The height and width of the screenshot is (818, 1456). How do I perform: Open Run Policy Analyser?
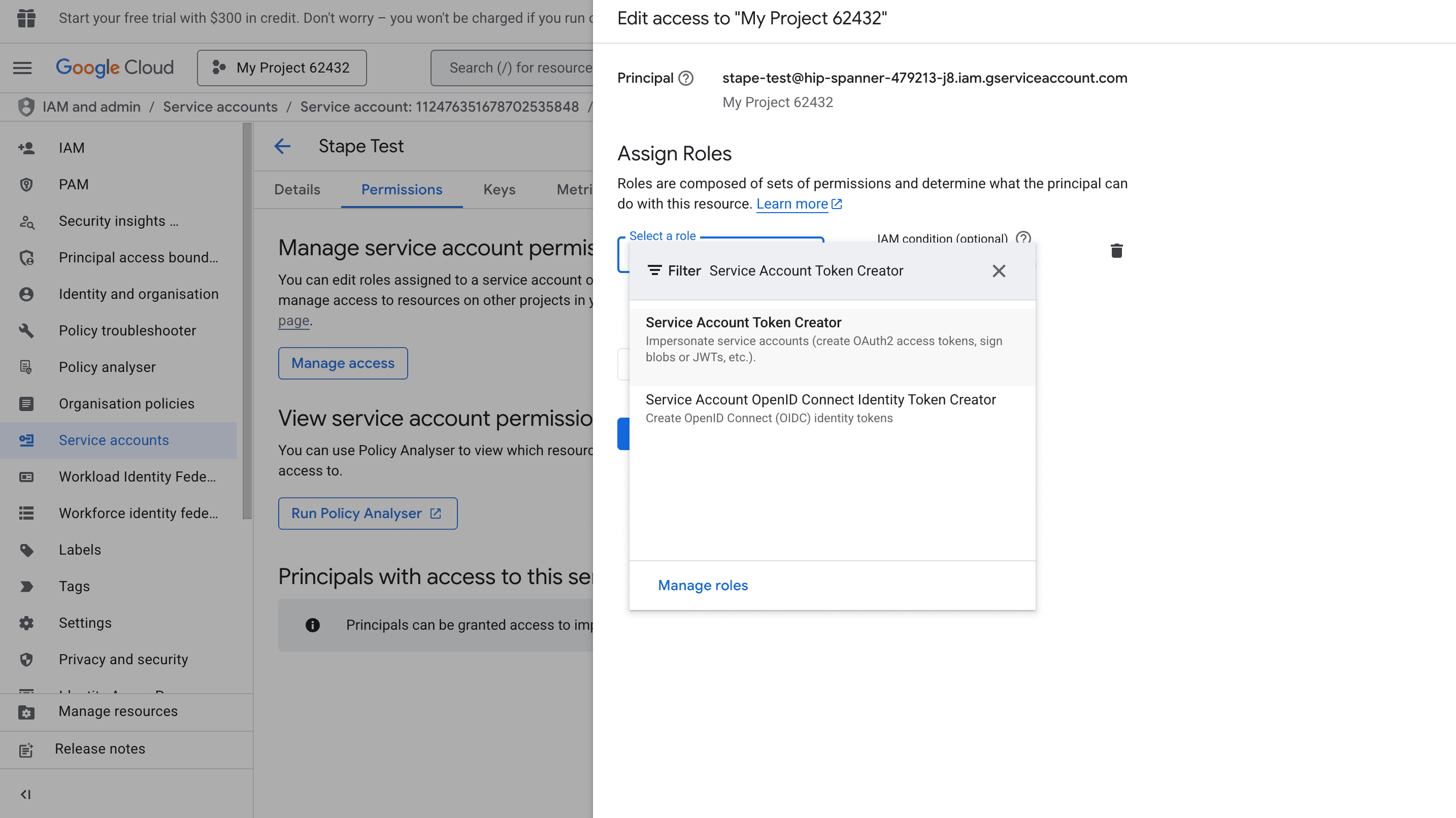point(368,513)
